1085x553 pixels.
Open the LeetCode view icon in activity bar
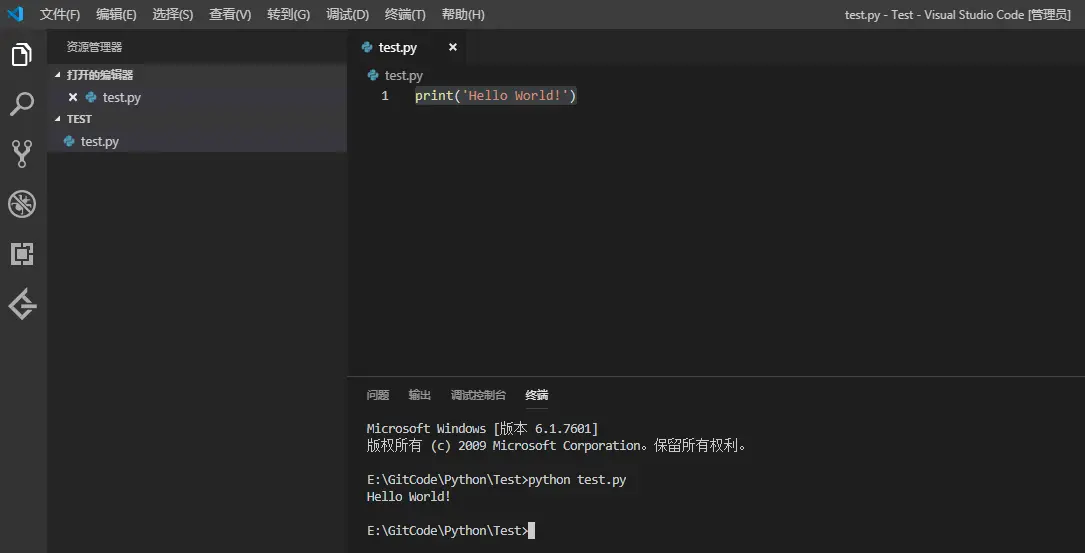pyautogui.click(x=22, y=304)
